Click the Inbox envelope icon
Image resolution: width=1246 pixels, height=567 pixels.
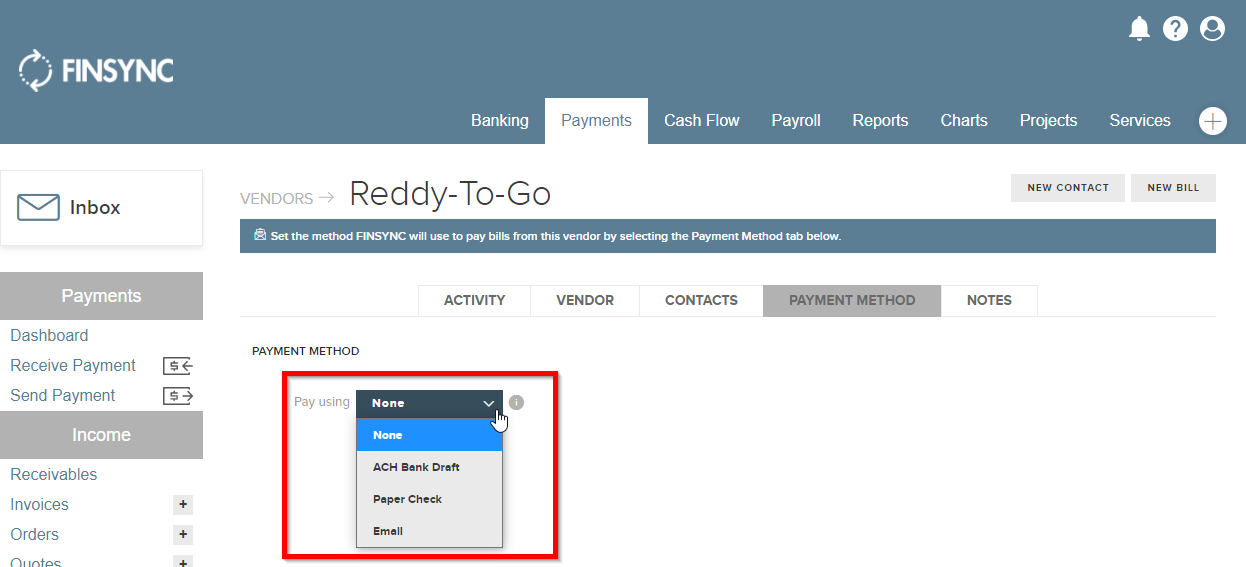[x=39, y=207]
